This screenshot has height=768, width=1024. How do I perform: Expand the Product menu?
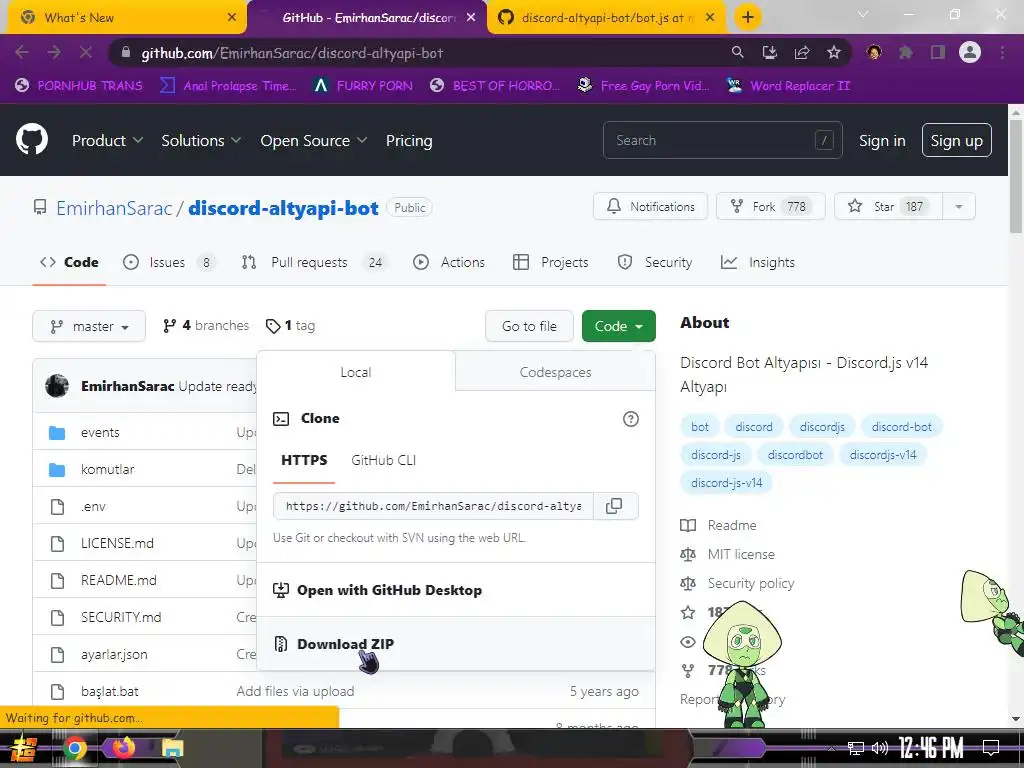107,140
